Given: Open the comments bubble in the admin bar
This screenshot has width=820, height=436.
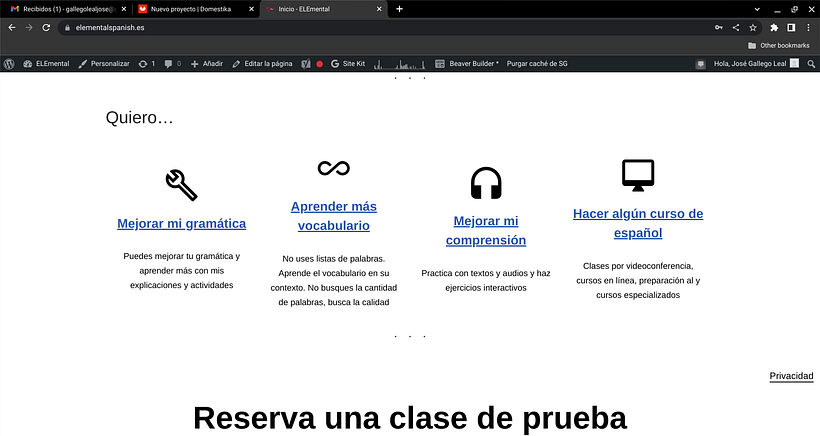Looking at the screenshot, I should coord(173,64).
